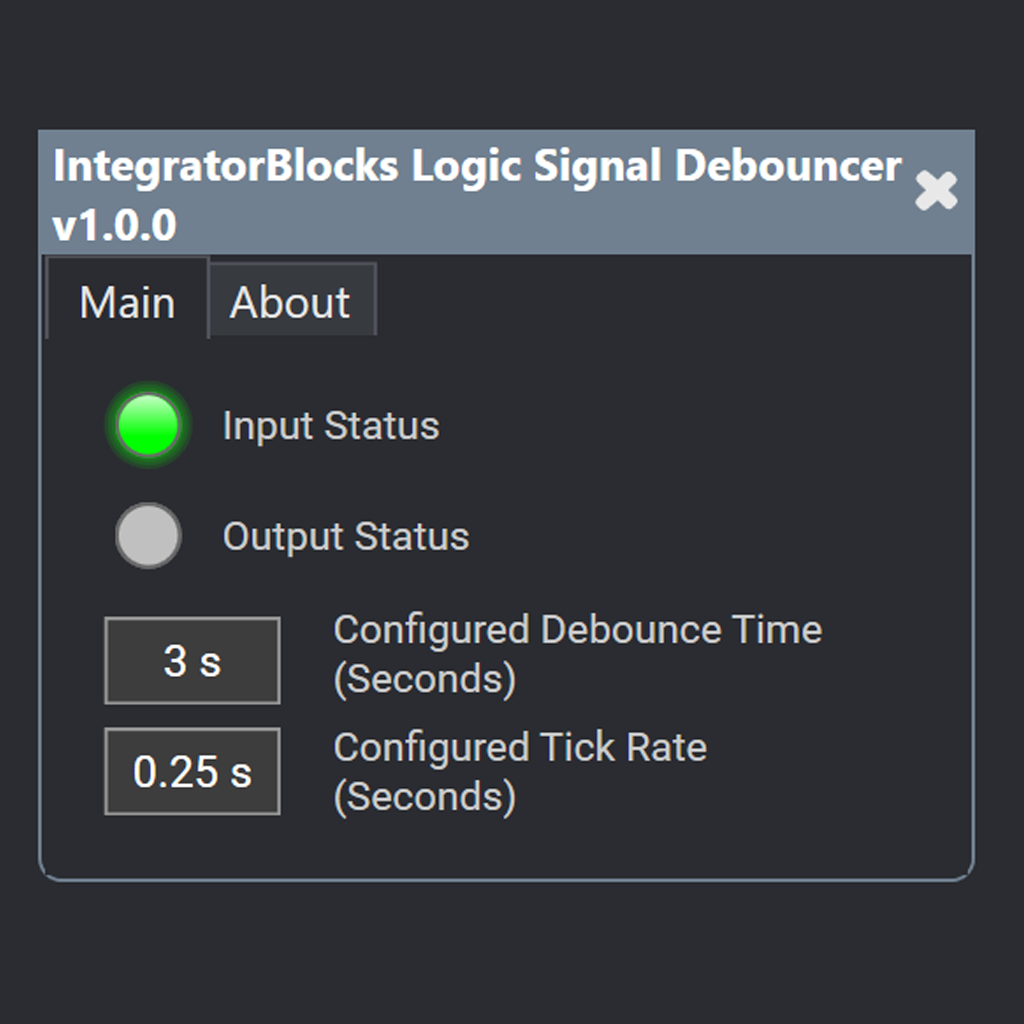
Task: Click the Output Status label text
Action: (x=345, y=536)
